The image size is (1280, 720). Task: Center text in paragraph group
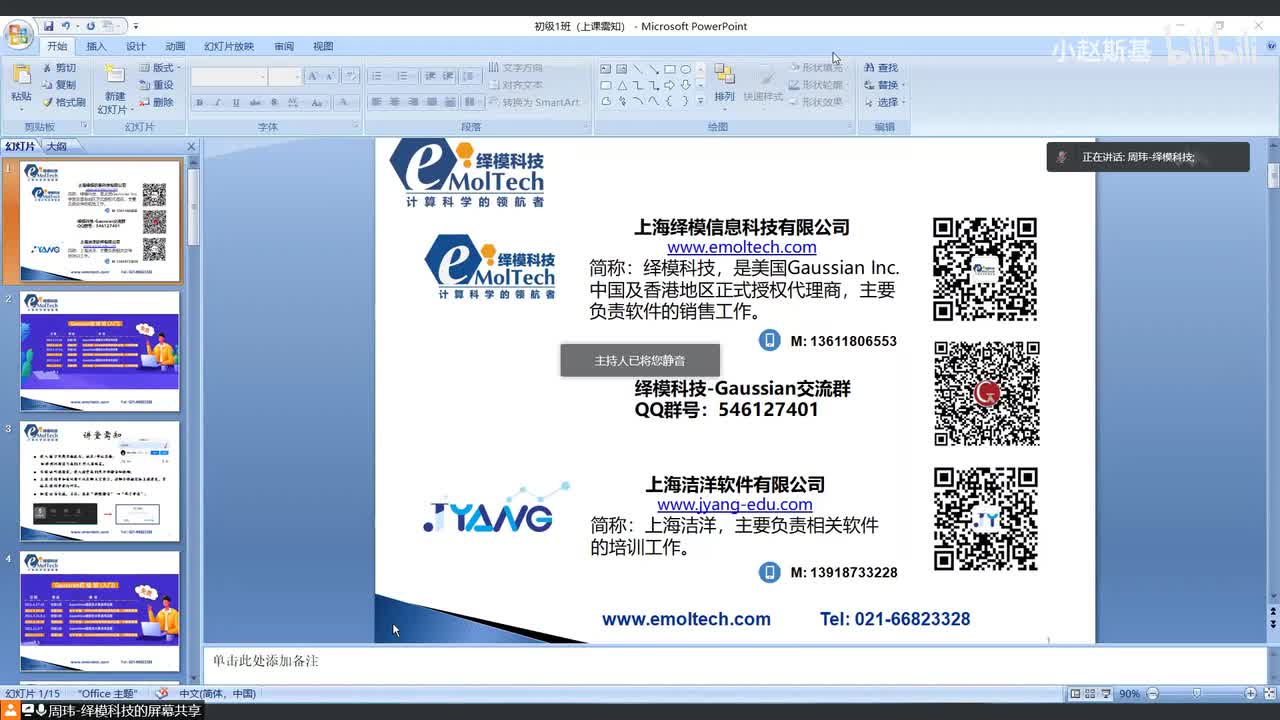pos(395,102)
